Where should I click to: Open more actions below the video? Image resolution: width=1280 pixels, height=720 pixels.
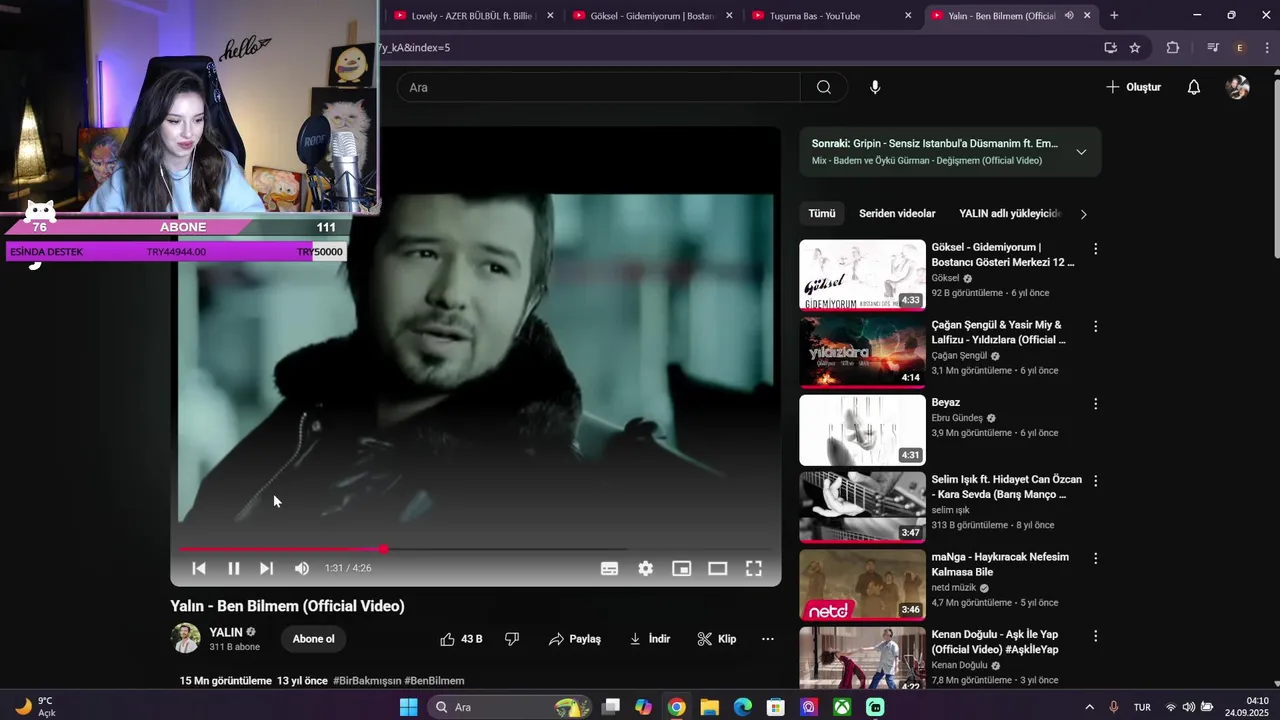(768, 639)
